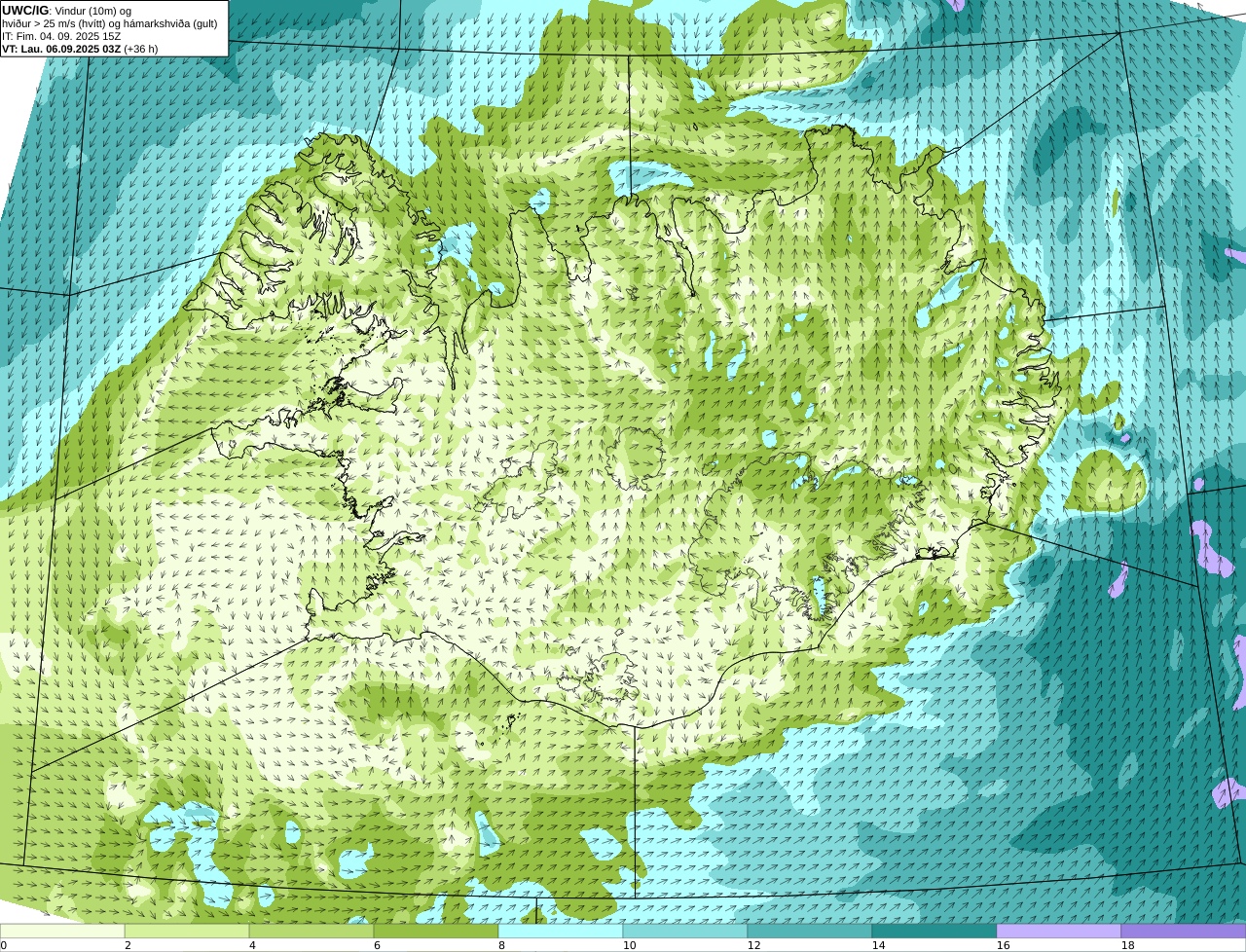Click the legend scale label "16"
Viewport: 1246px width, 952px height.
click(1003, 945)
